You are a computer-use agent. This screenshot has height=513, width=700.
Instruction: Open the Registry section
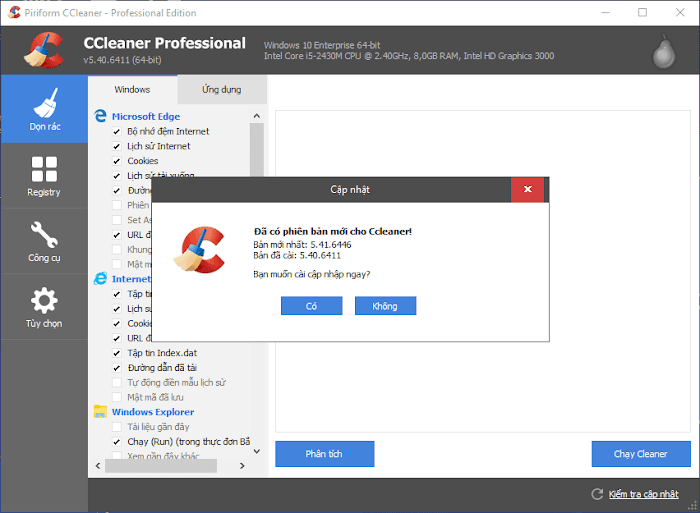[x=44, y=176]
